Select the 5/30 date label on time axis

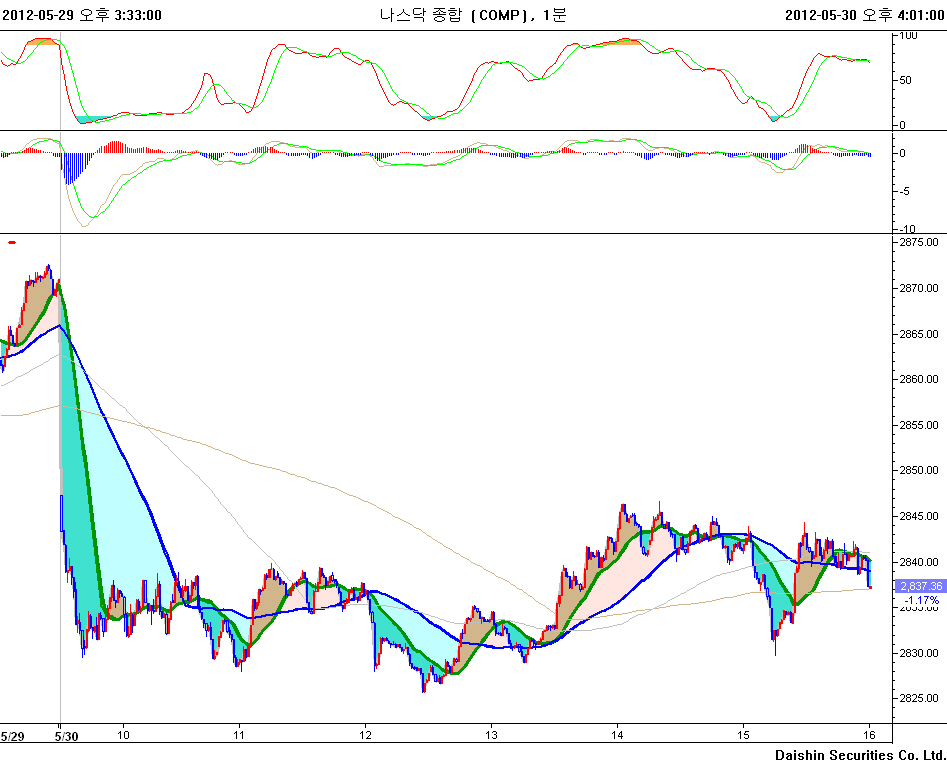[x=66, y=735]
